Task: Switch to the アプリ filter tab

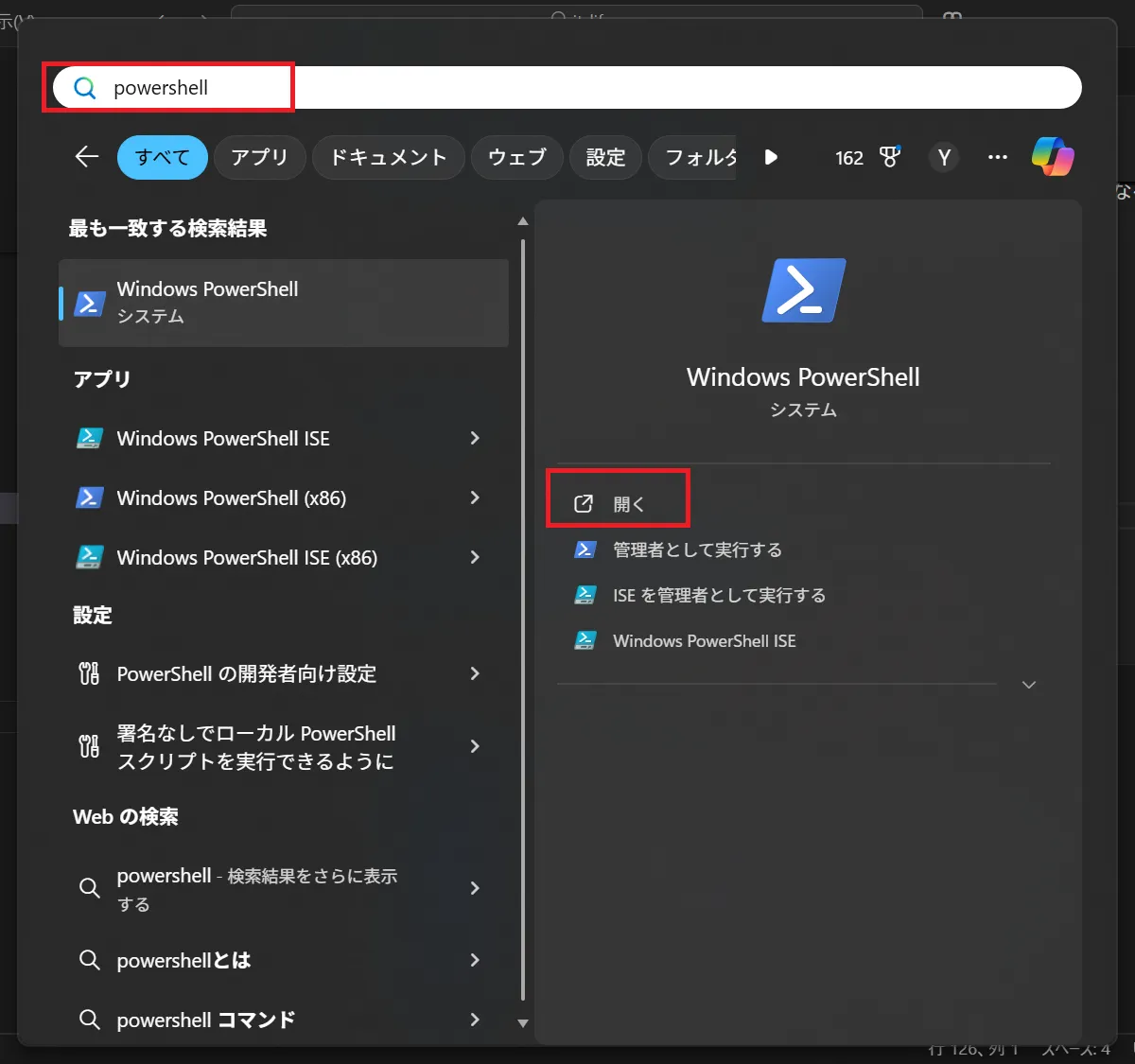Action: [259, 157]
